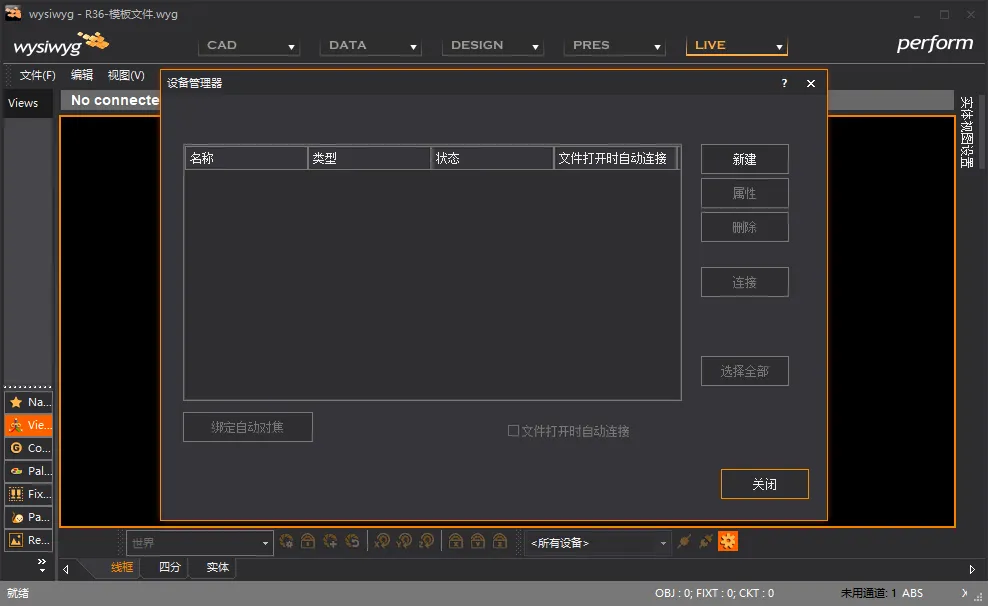
Task: Open the 编辑 menu
Action: point(82,75)
